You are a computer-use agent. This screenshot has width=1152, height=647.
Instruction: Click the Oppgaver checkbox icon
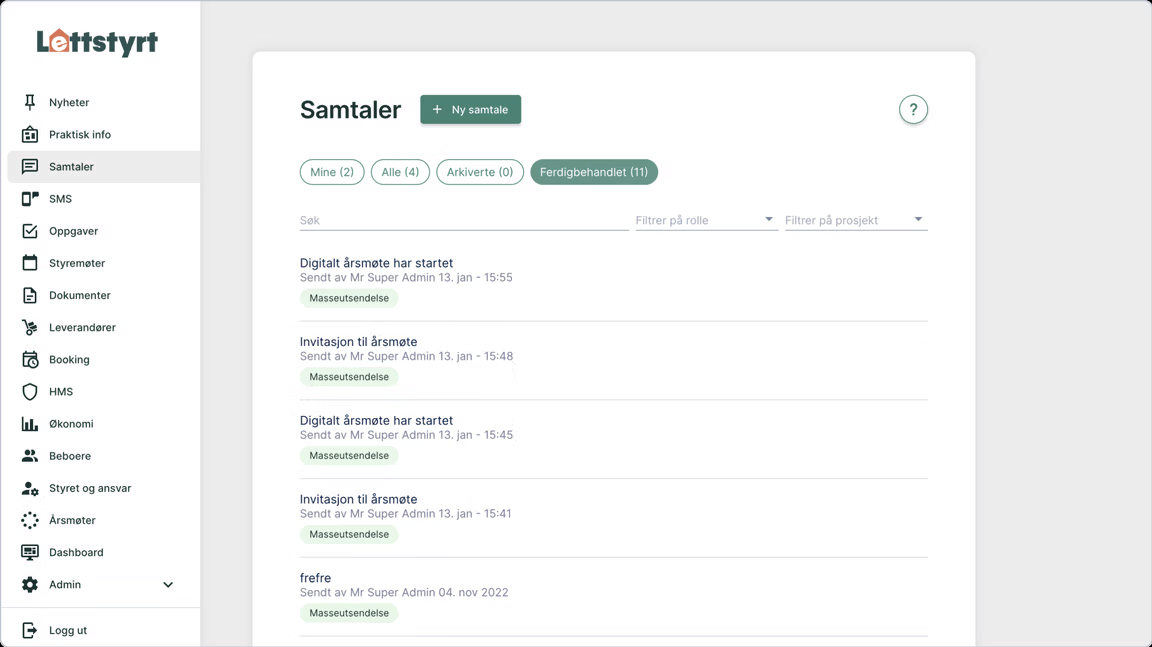click(x=30, y=231)
